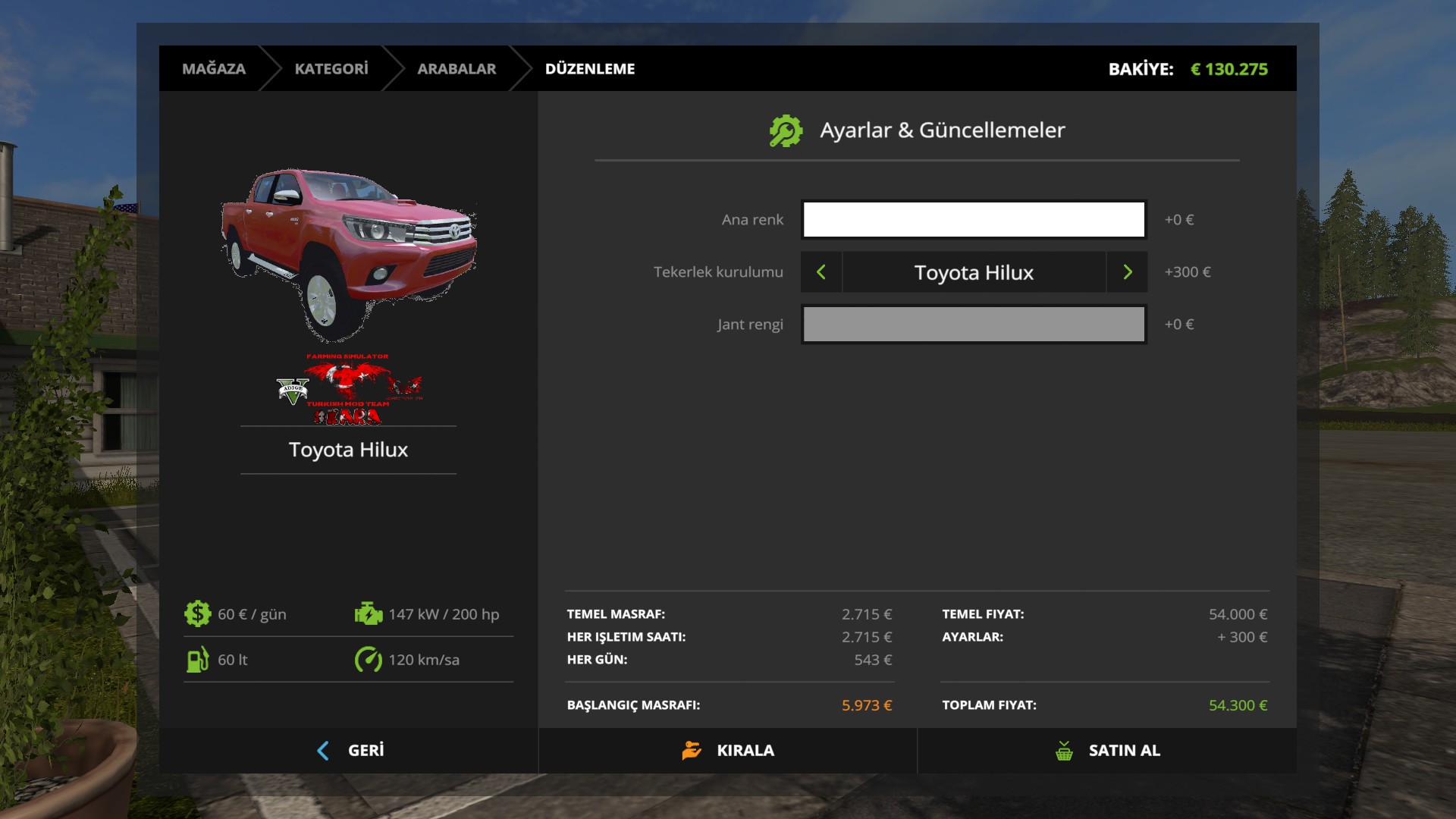Viewport: 1456px width, 819px height.
Task: Click the +300 € wheel setup price
Action: pyautogui.click(x=1188, y=272)
